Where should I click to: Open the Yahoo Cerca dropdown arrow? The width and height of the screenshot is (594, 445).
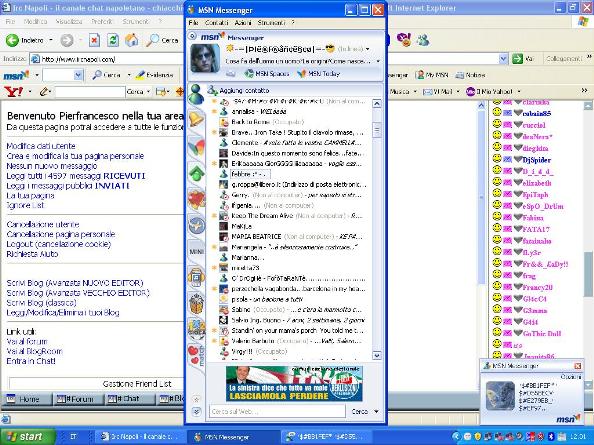tap(148, 92)
